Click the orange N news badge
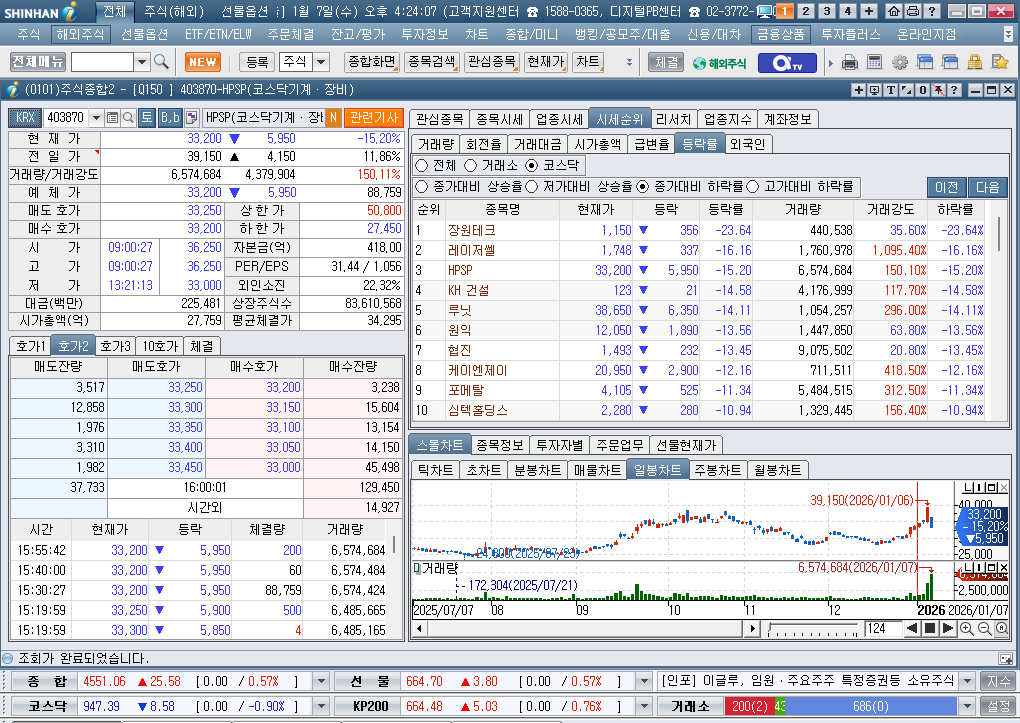This screenshot has height=723, width=1020. tap(333, 118)
